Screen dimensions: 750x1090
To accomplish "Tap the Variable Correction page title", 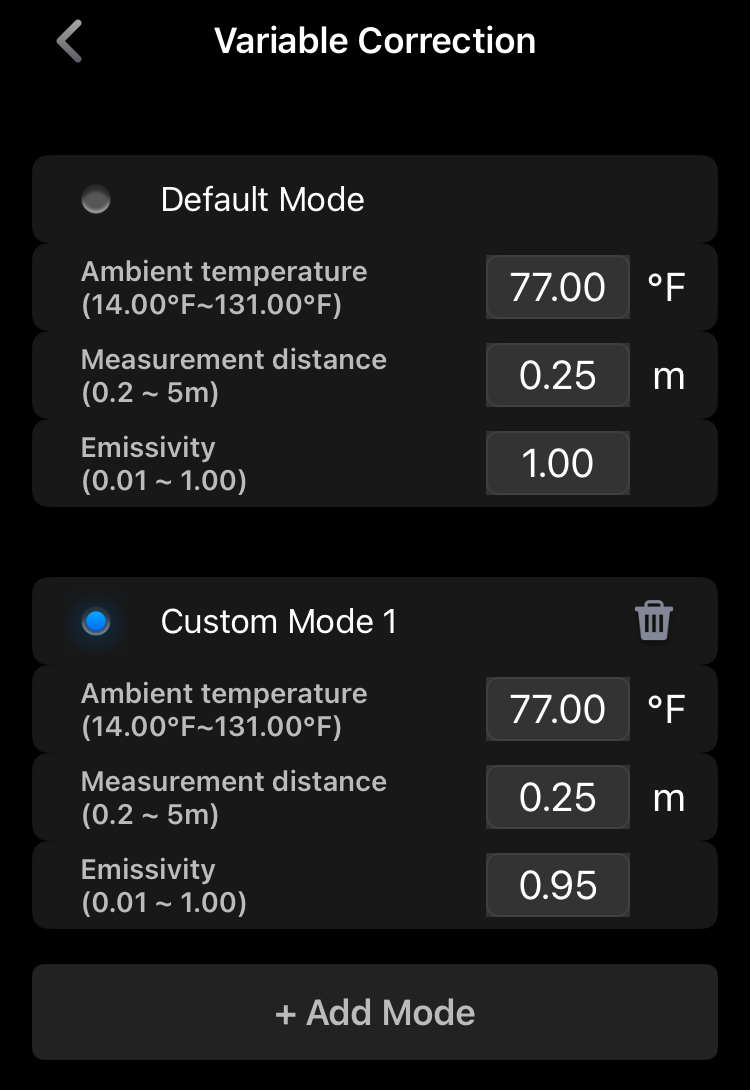I will coord(375,41).
